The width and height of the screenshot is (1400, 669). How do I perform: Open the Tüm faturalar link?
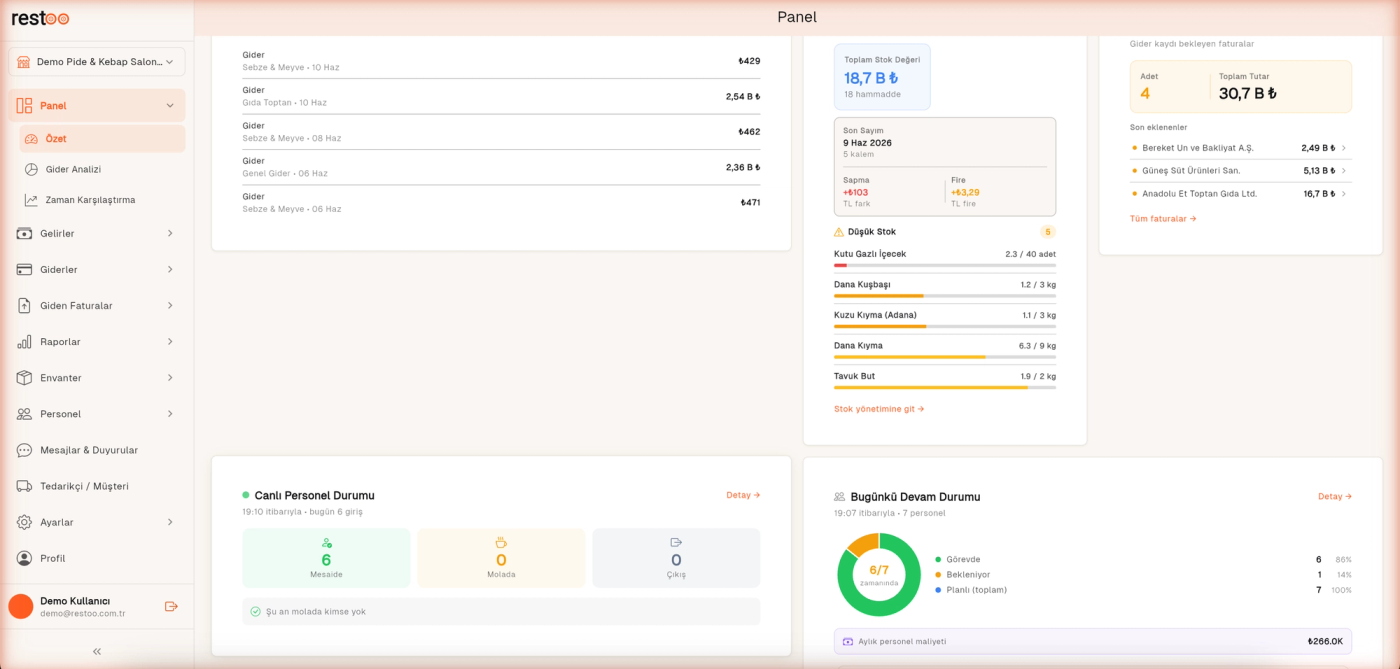point(1163,219)
